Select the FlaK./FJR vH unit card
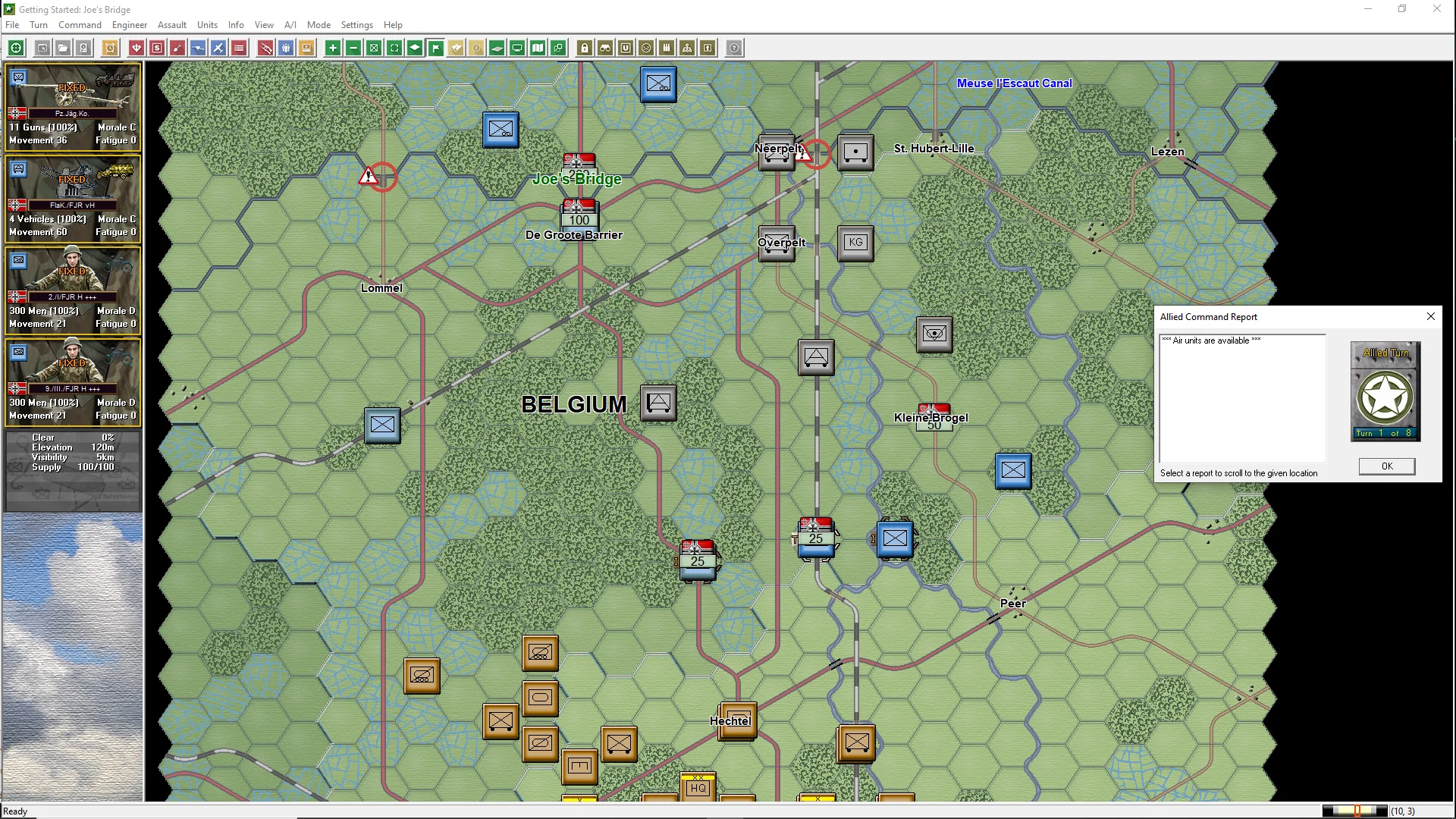This screenshot has height=819, width=1456. [x=73, y=199]
